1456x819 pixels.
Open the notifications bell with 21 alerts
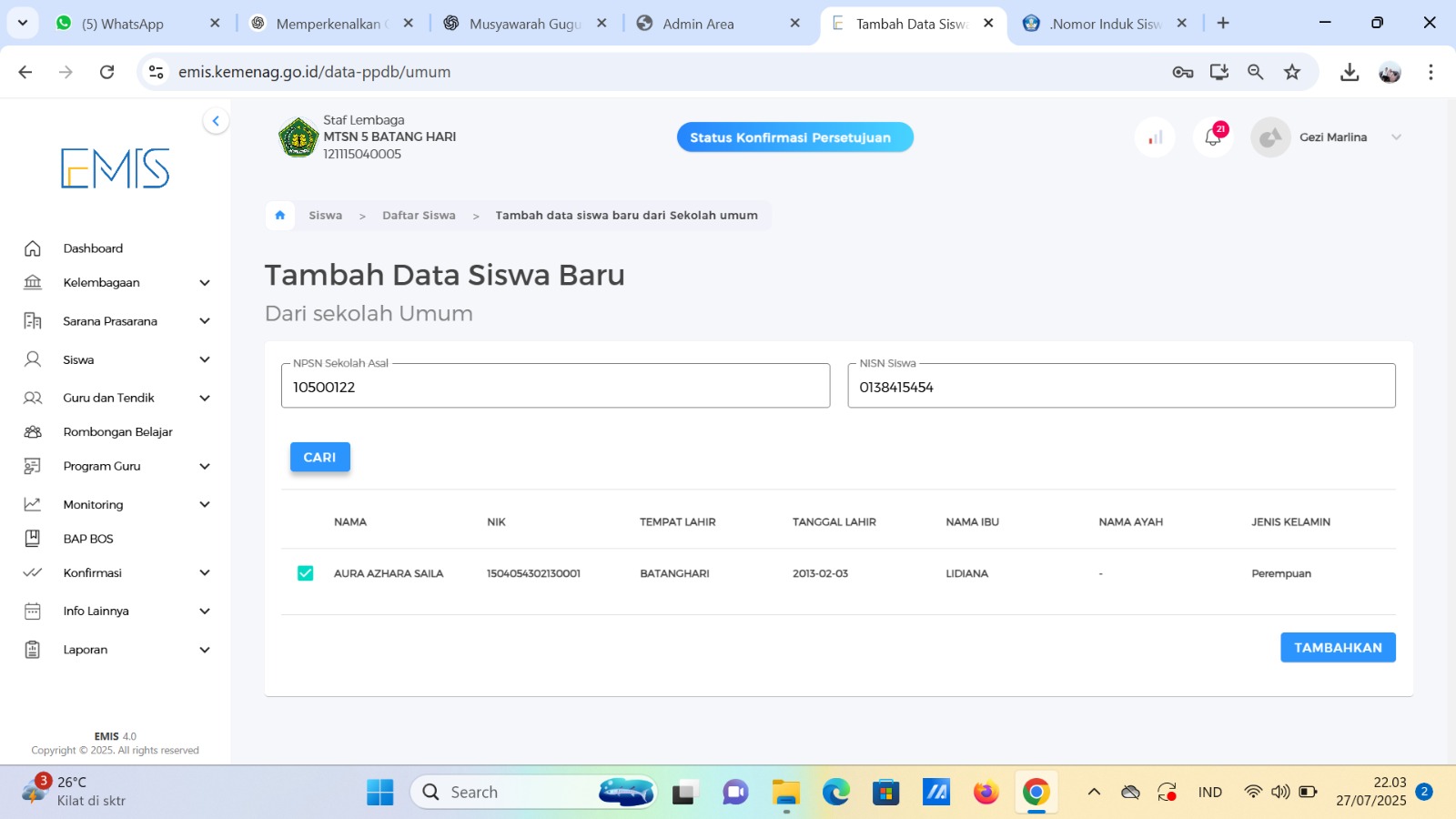(x=1212, y=136)
